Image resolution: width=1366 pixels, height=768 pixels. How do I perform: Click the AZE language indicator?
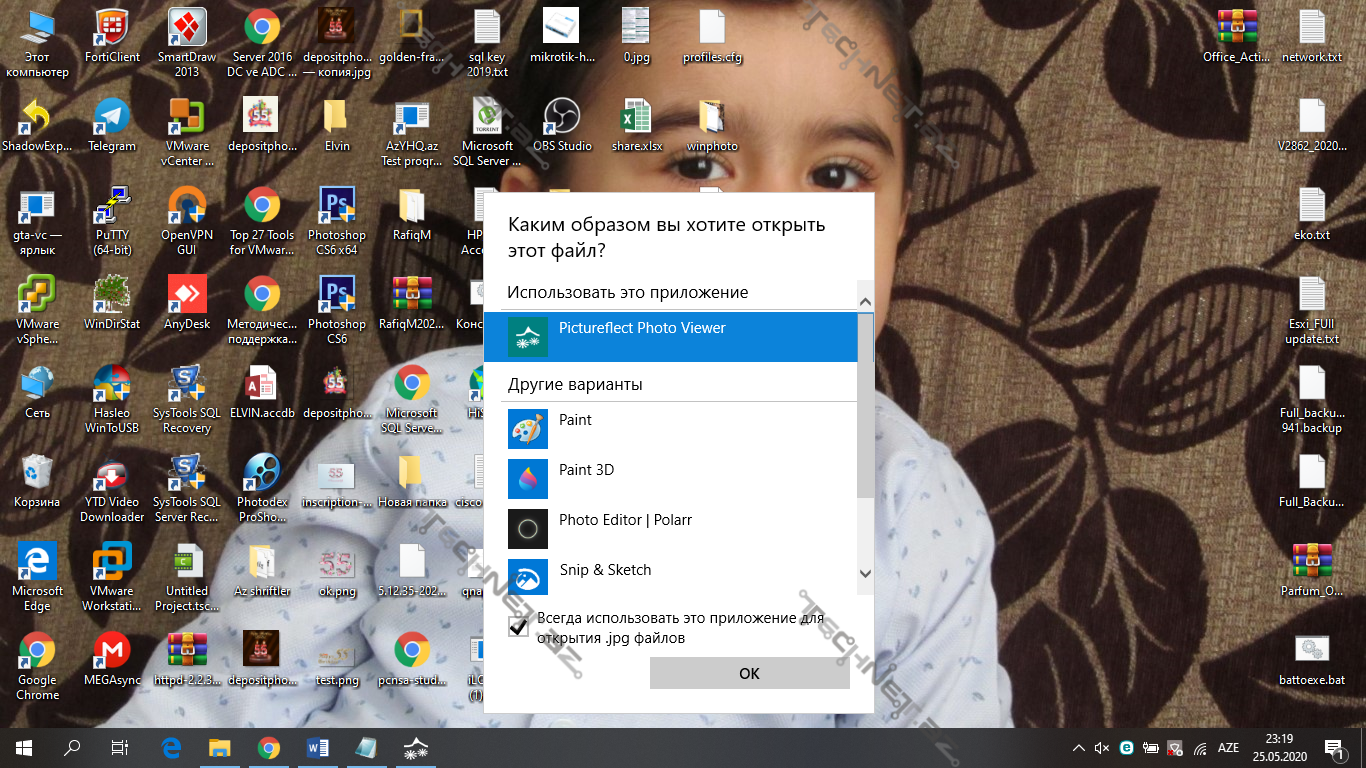1228,748
